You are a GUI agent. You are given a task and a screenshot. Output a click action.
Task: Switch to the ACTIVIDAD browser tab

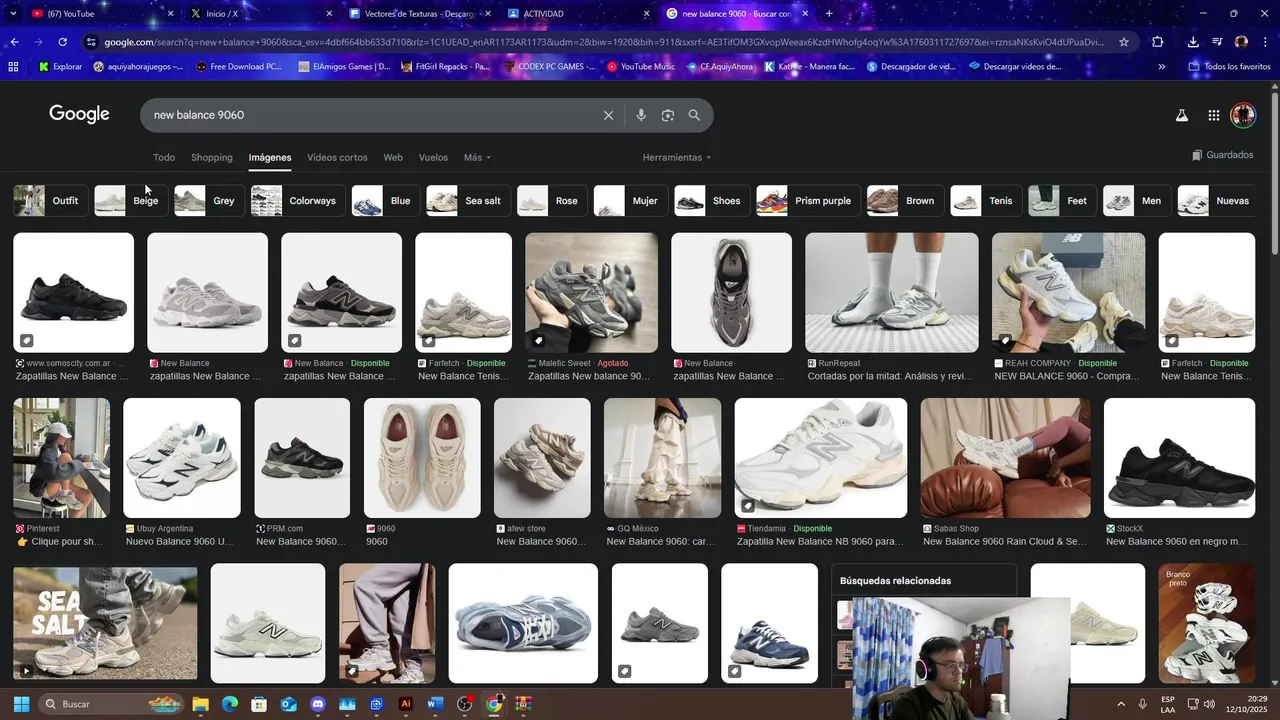point(578,14)
